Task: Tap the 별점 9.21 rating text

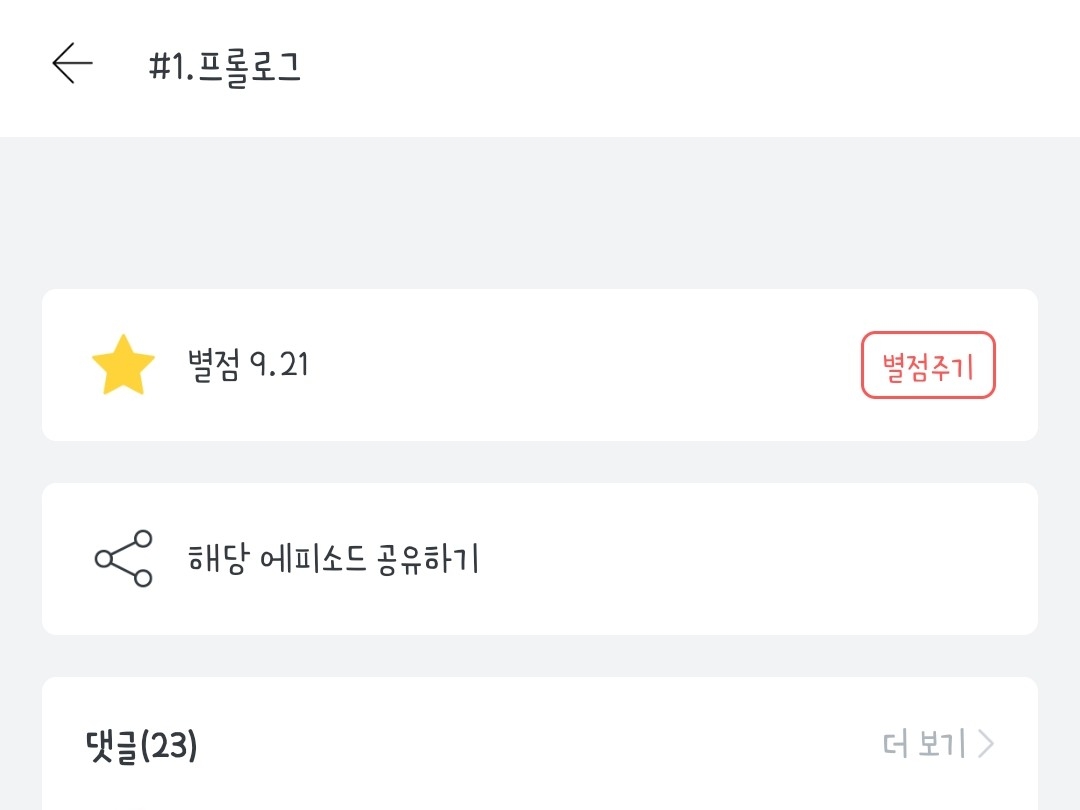Action: coord(248,365)
